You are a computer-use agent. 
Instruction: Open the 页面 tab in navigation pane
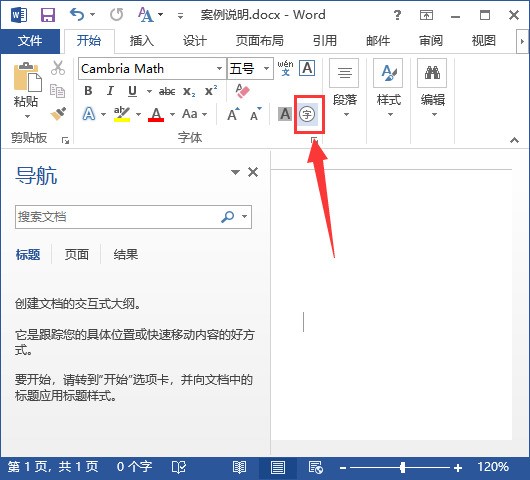(x=77, y=255)
